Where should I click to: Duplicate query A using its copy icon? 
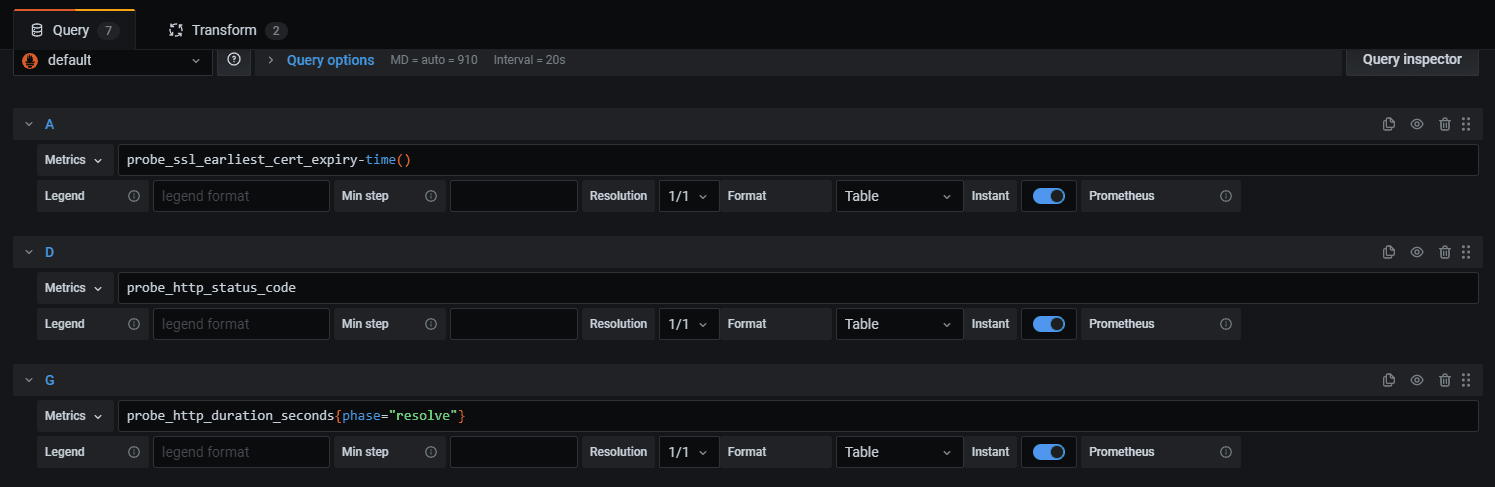[1388, 124]
